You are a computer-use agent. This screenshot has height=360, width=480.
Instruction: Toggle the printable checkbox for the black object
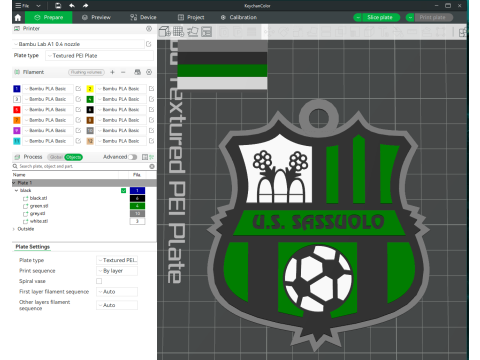pos(123,190)
